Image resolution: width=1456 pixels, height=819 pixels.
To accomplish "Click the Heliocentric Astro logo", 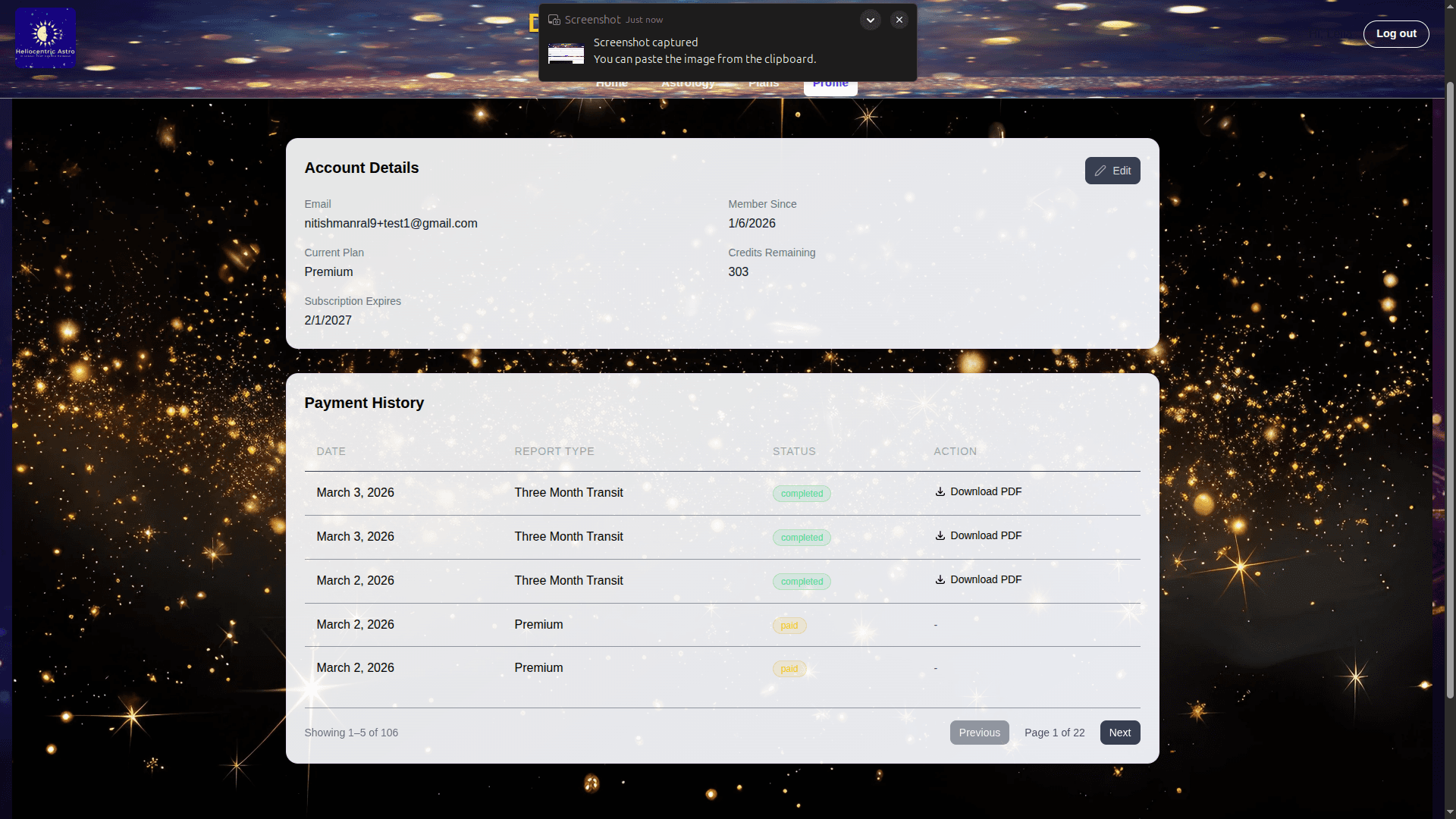I will point(45,37).
